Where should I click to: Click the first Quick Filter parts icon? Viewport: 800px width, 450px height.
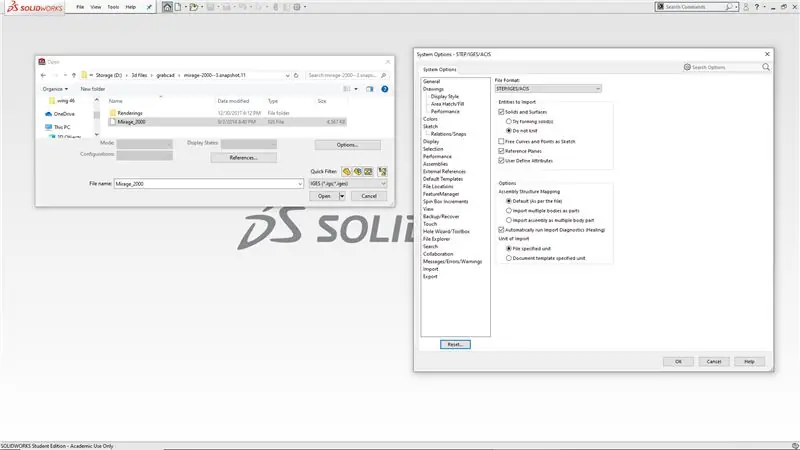click(346, 171)
